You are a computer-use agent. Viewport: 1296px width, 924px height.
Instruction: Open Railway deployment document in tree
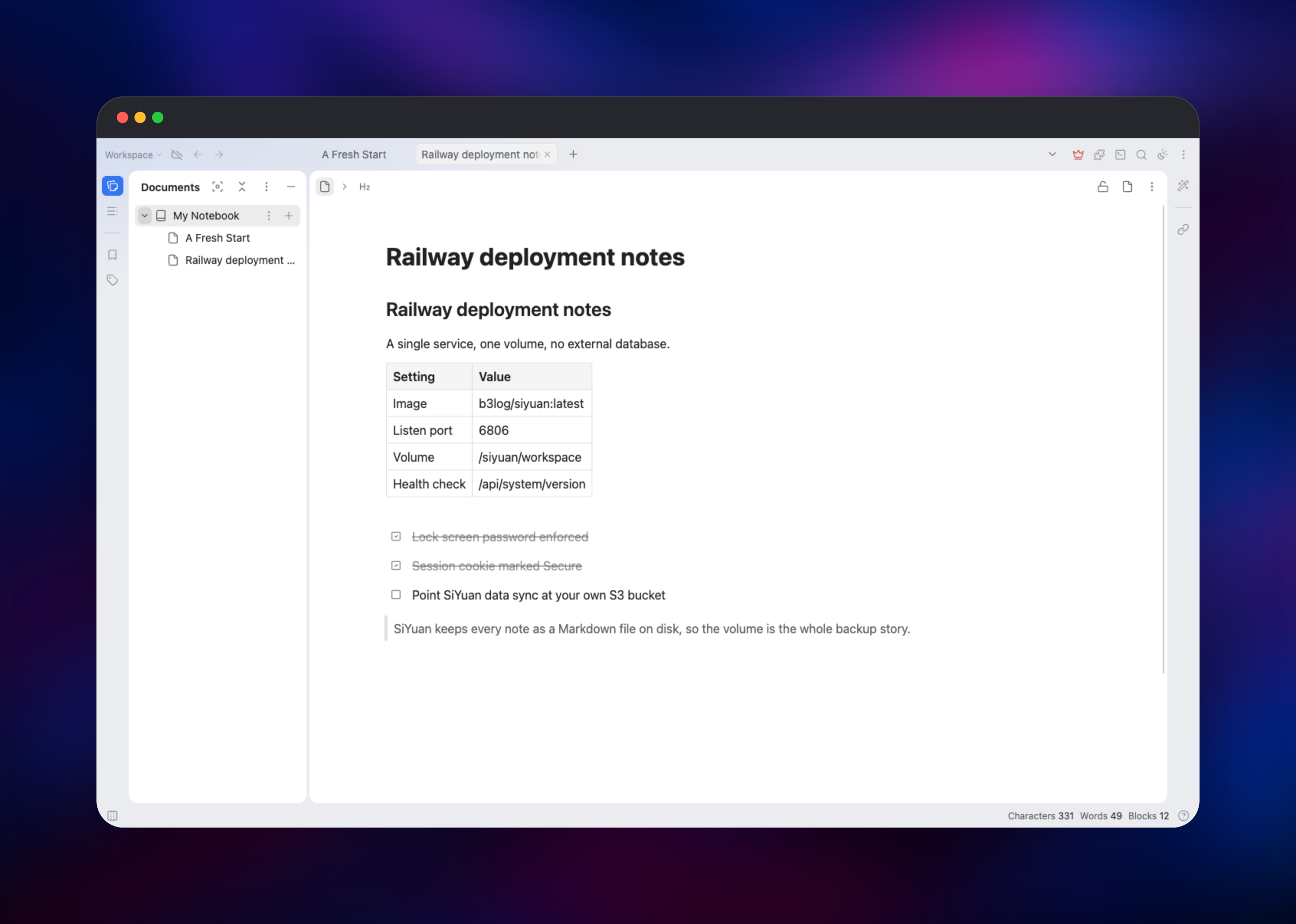[x=217, y=260]
